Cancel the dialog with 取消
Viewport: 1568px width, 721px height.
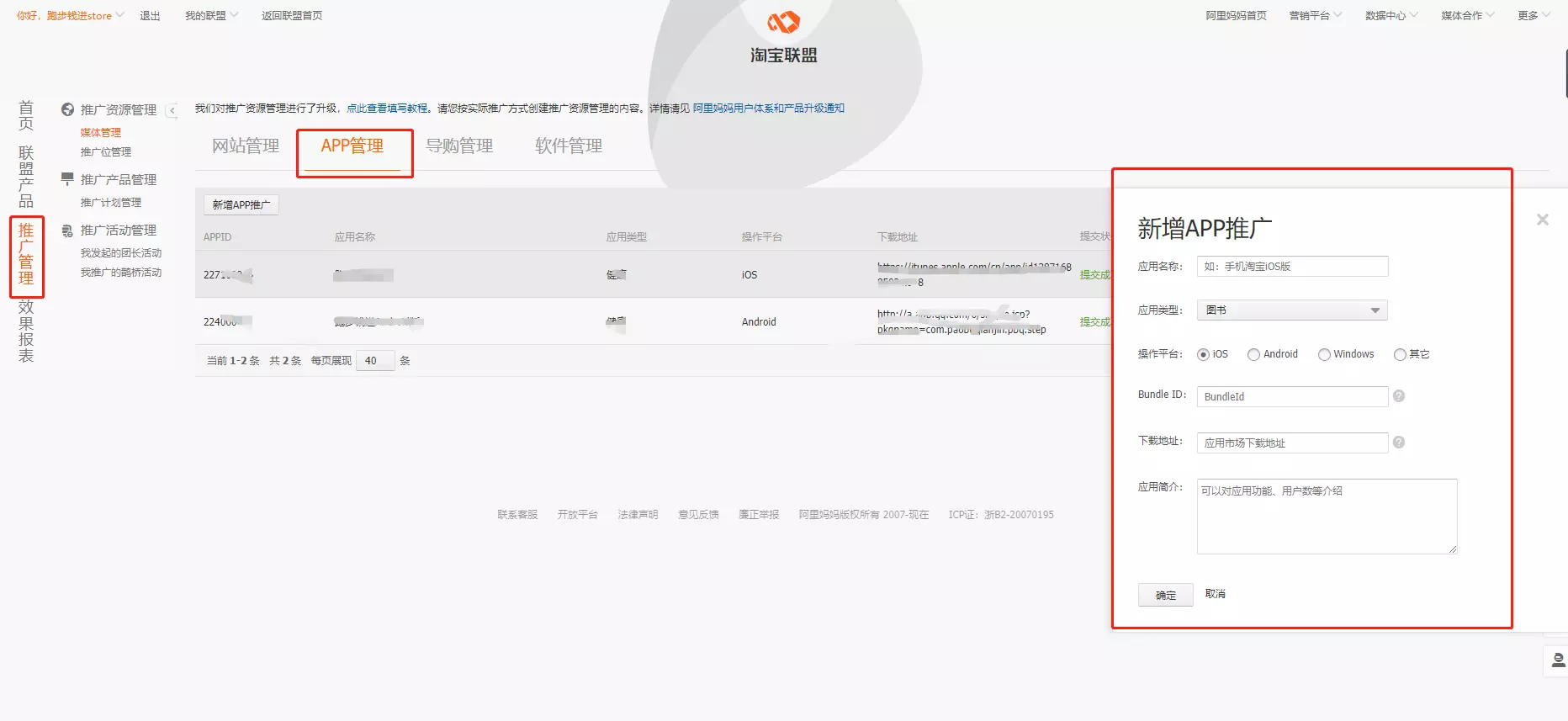1215,594
